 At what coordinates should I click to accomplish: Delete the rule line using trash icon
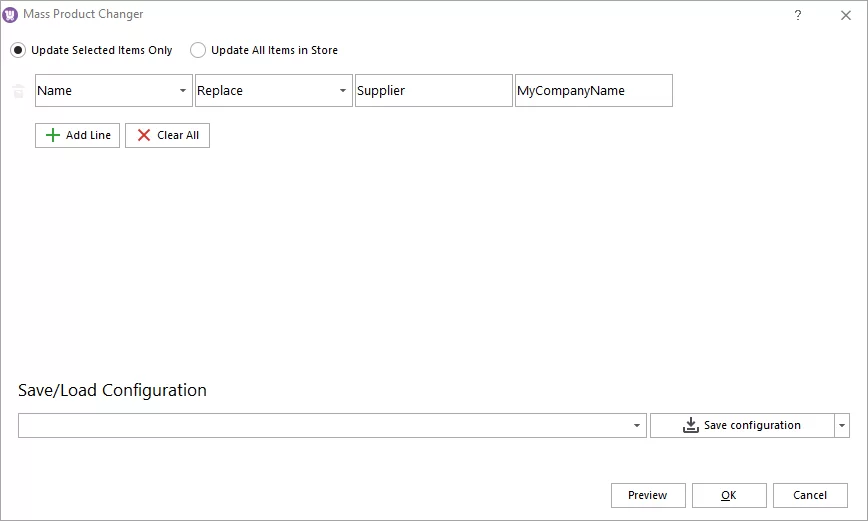pos(18,91)
